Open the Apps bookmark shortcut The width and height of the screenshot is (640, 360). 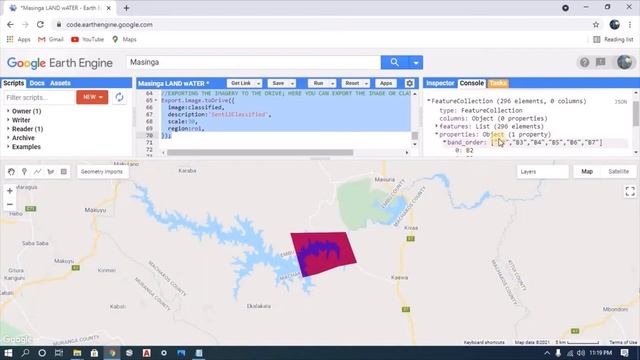(19, 39)
